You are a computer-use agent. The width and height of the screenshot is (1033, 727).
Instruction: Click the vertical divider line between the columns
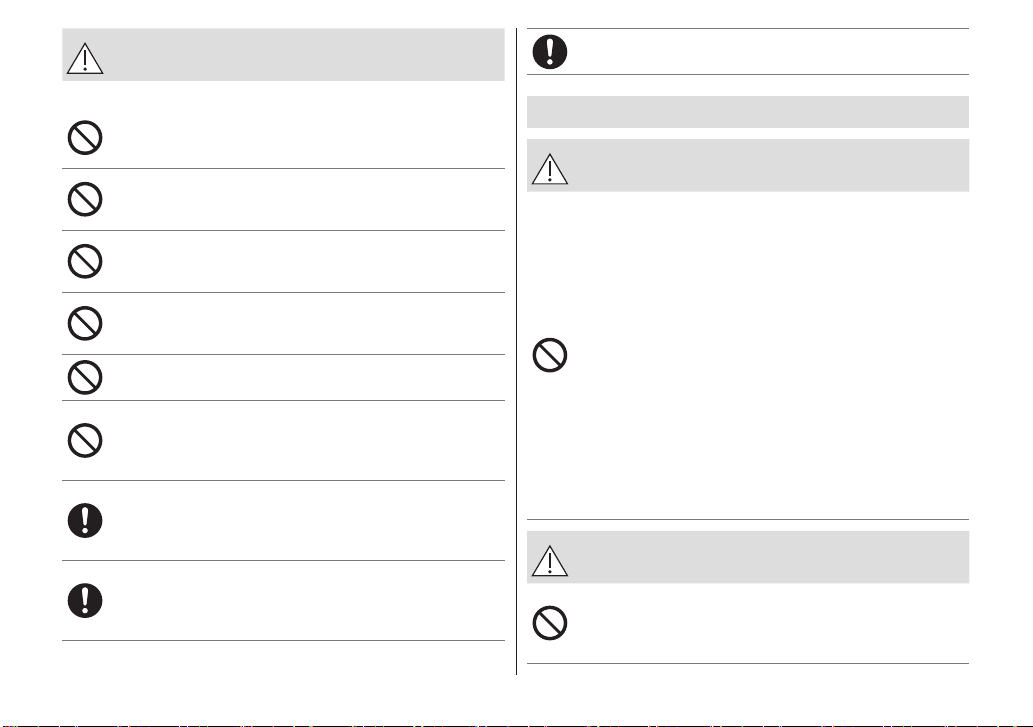516,352
